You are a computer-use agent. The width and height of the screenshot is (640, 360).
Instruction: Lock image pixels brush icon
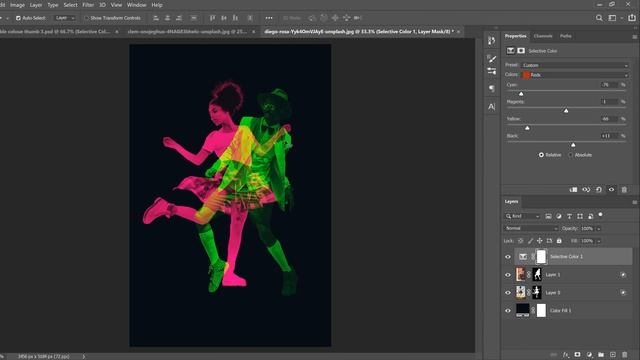coord(530,241)
